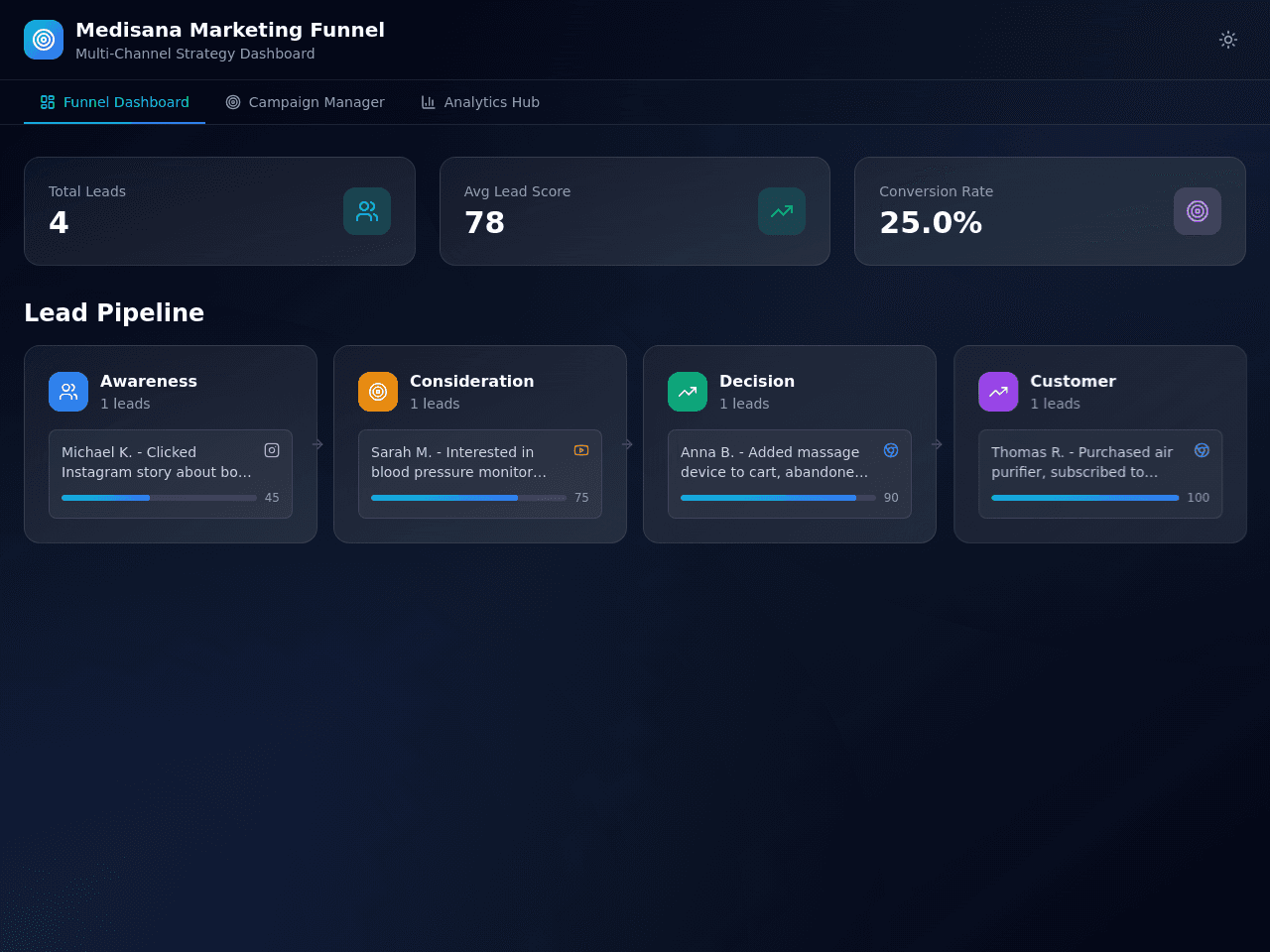This screenshot has width=1270, height=952.
Task: Click the Consideration stage heading
Action: tap(471, 381)
